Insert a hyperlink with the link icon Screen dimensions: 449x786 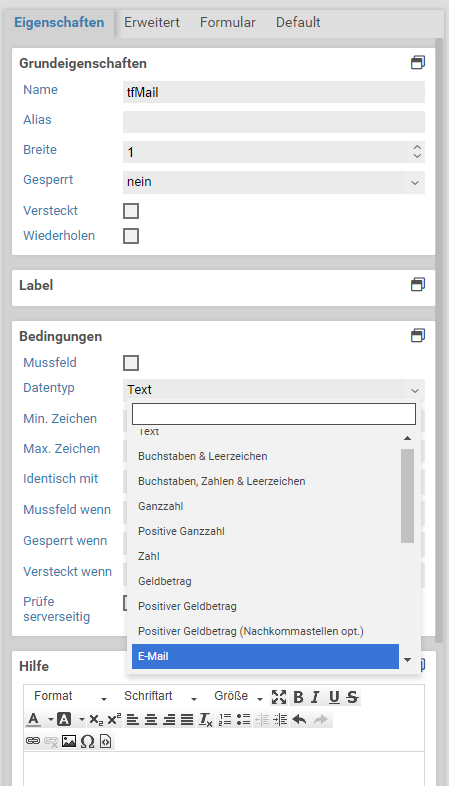click(x=33, y=741)
